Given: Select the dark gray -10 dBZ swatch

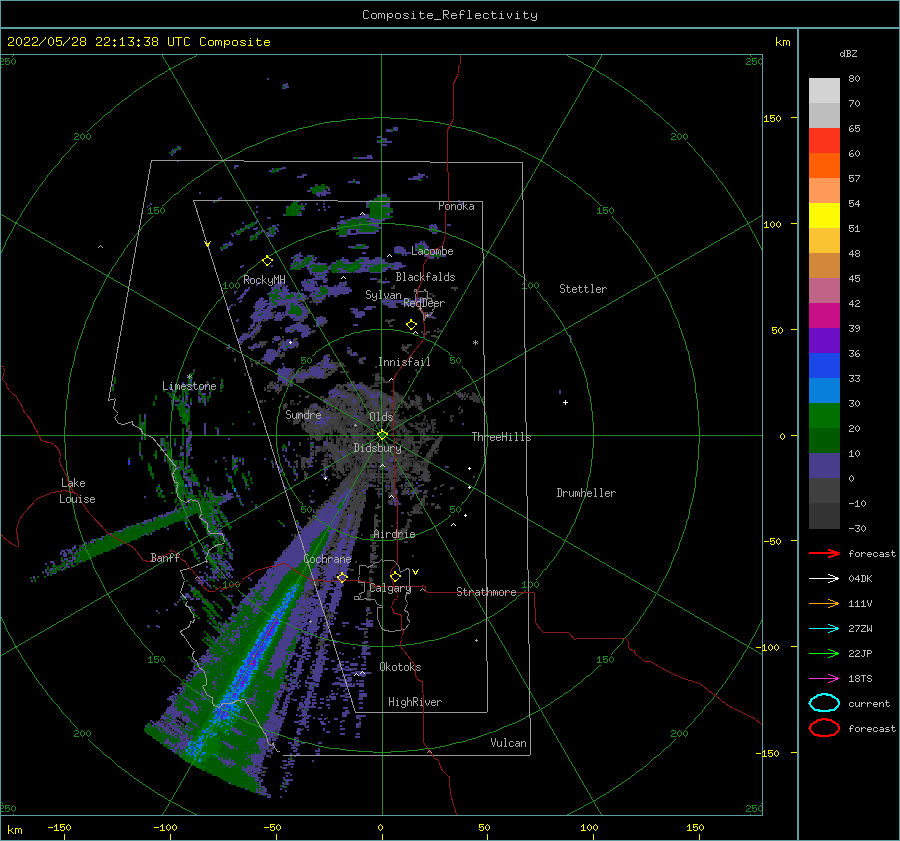Looking at the screenshot, I should [824, 516].
